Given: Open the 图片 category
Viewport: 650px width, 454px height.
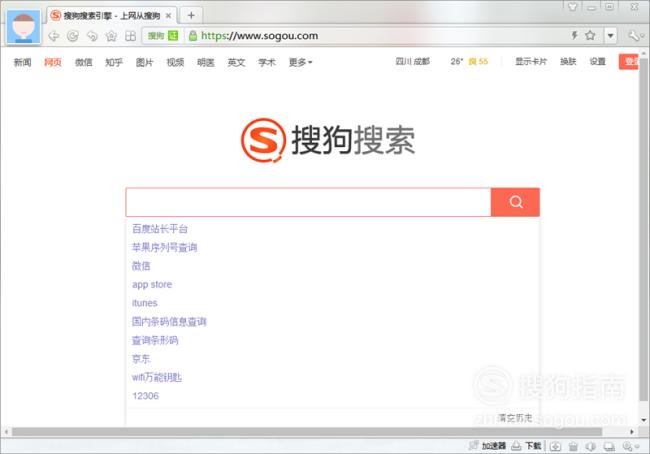Looking at the screenshot, I should [145, 62].
